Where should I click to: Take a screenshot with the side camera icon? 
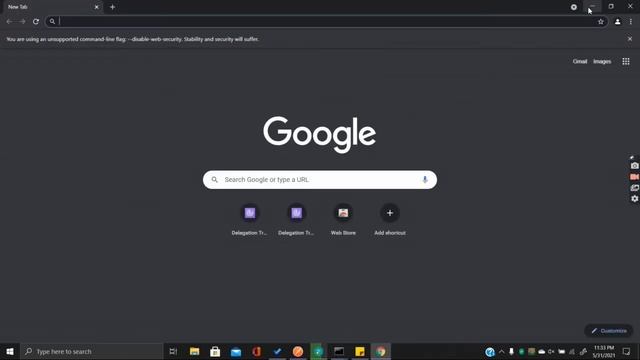point(634,166)
